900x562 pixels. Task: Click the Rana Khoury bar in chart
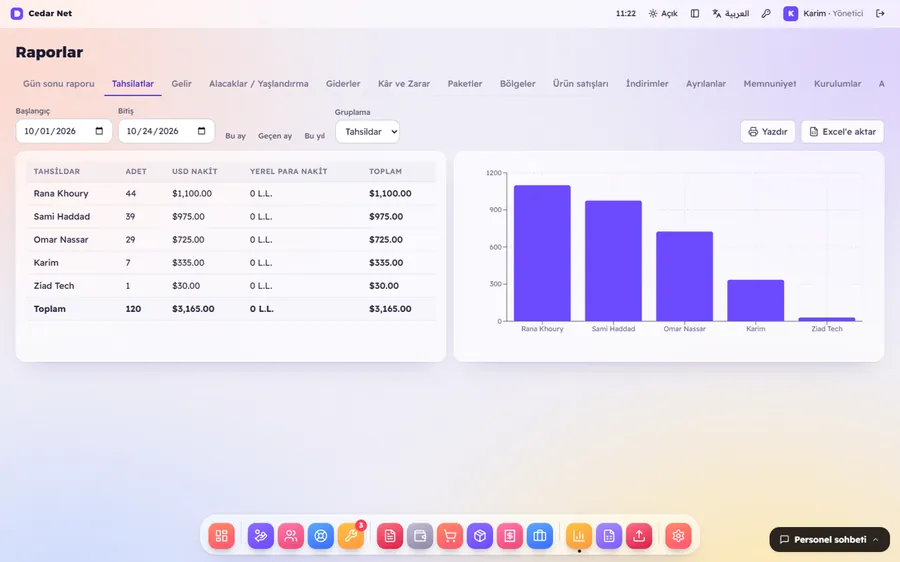(542, 253)
